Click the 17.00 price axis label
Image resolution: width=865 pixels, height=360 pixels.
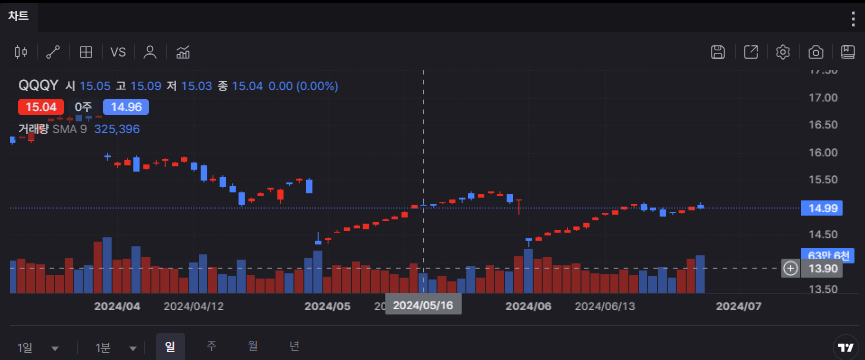click(x=823, y=98)
